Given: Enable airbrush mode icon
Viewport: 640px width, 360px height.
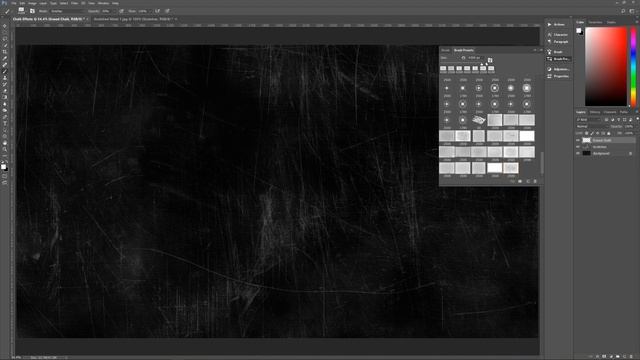Looking at the screenshot, I should click(157, 11).
